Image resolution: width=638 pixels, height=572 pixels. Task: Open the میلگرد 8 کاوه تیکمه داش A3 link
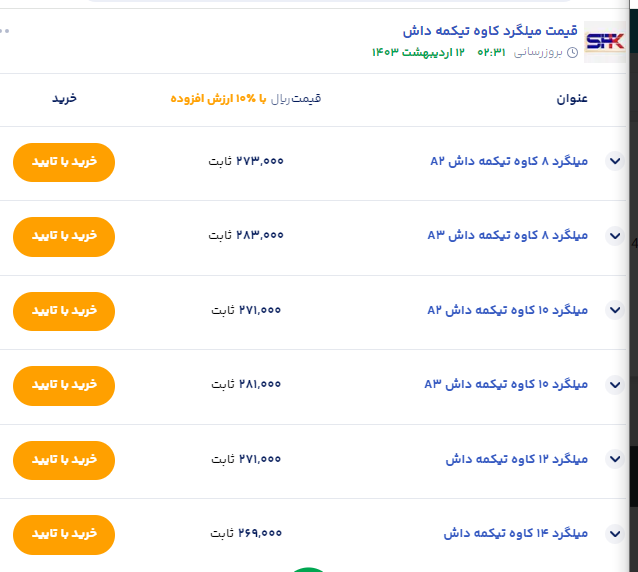coord(508,236)
